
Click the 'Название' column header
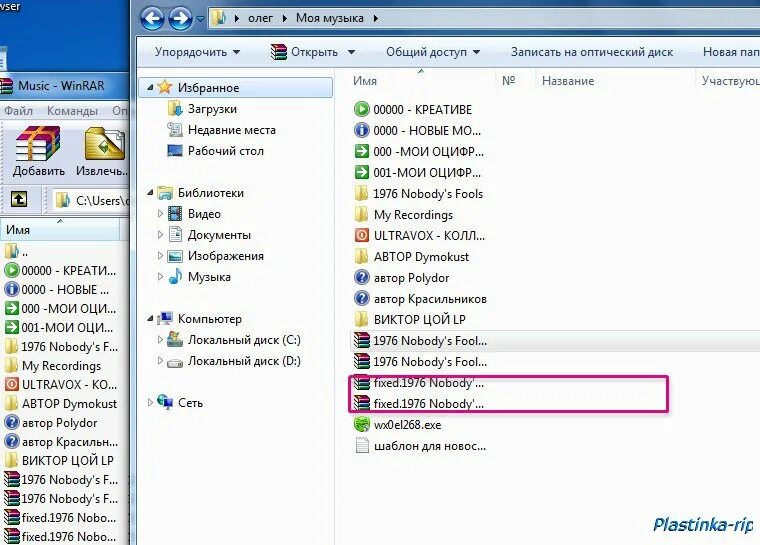coord(568,80)
